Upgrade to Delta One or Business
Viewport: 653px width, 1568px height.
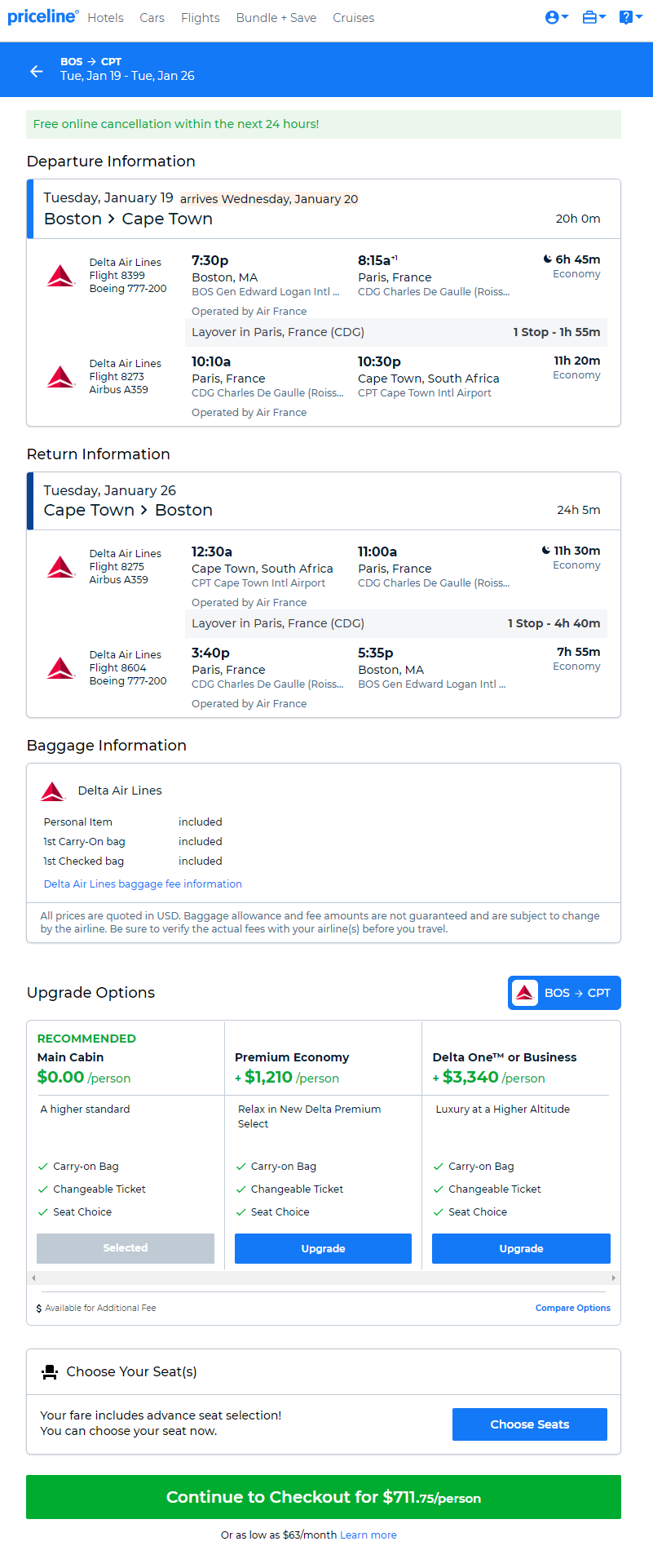[521, 1248]
